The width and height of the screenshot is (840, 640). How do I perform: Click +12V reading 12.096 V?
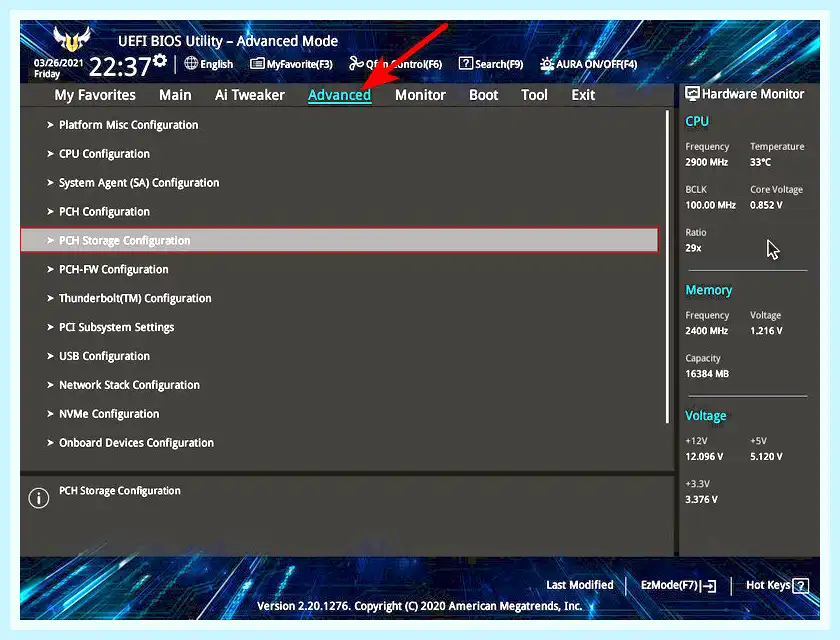coord(704,456)
